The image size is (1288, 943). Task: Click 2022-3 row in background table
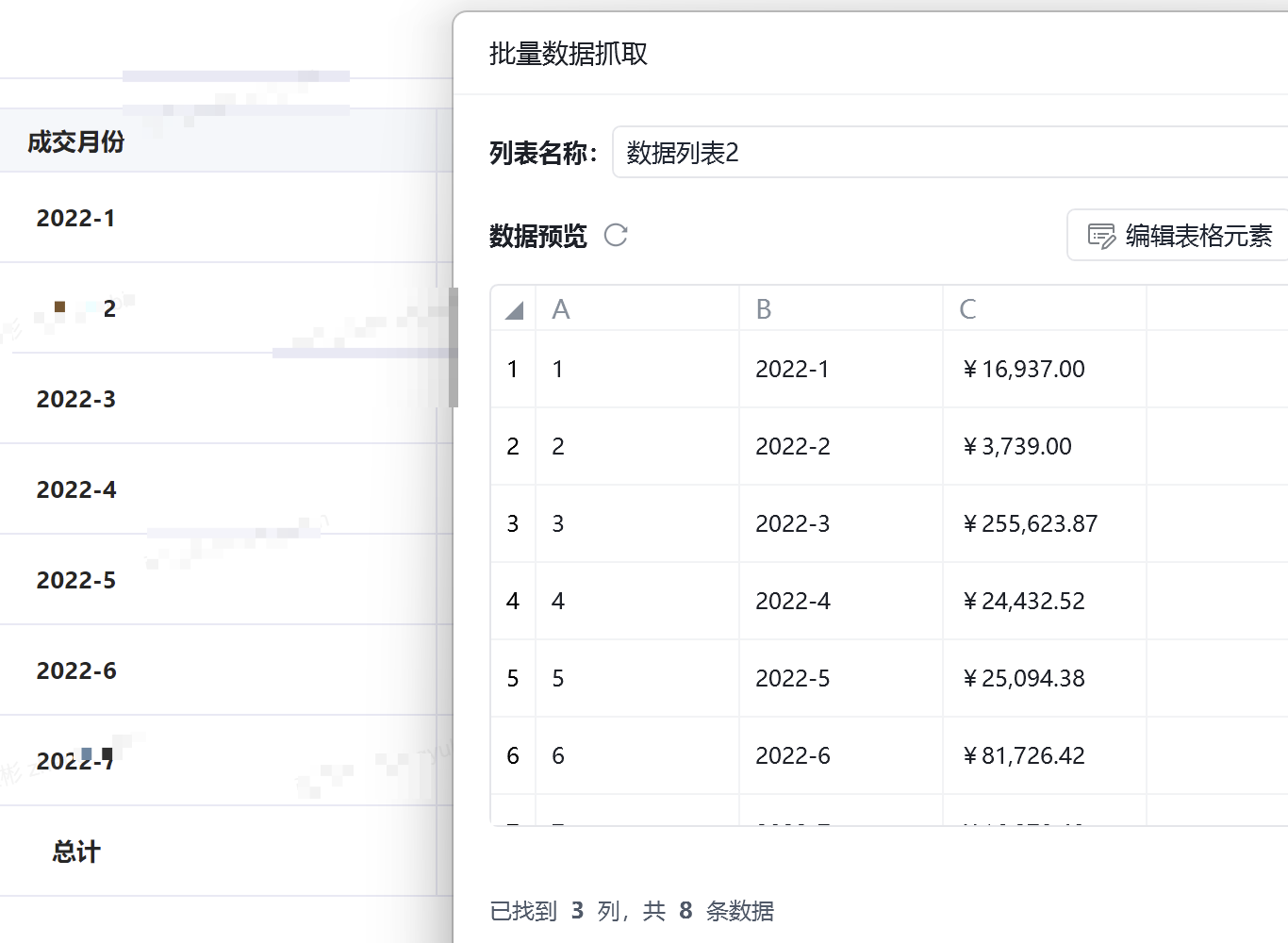(219, 399)
